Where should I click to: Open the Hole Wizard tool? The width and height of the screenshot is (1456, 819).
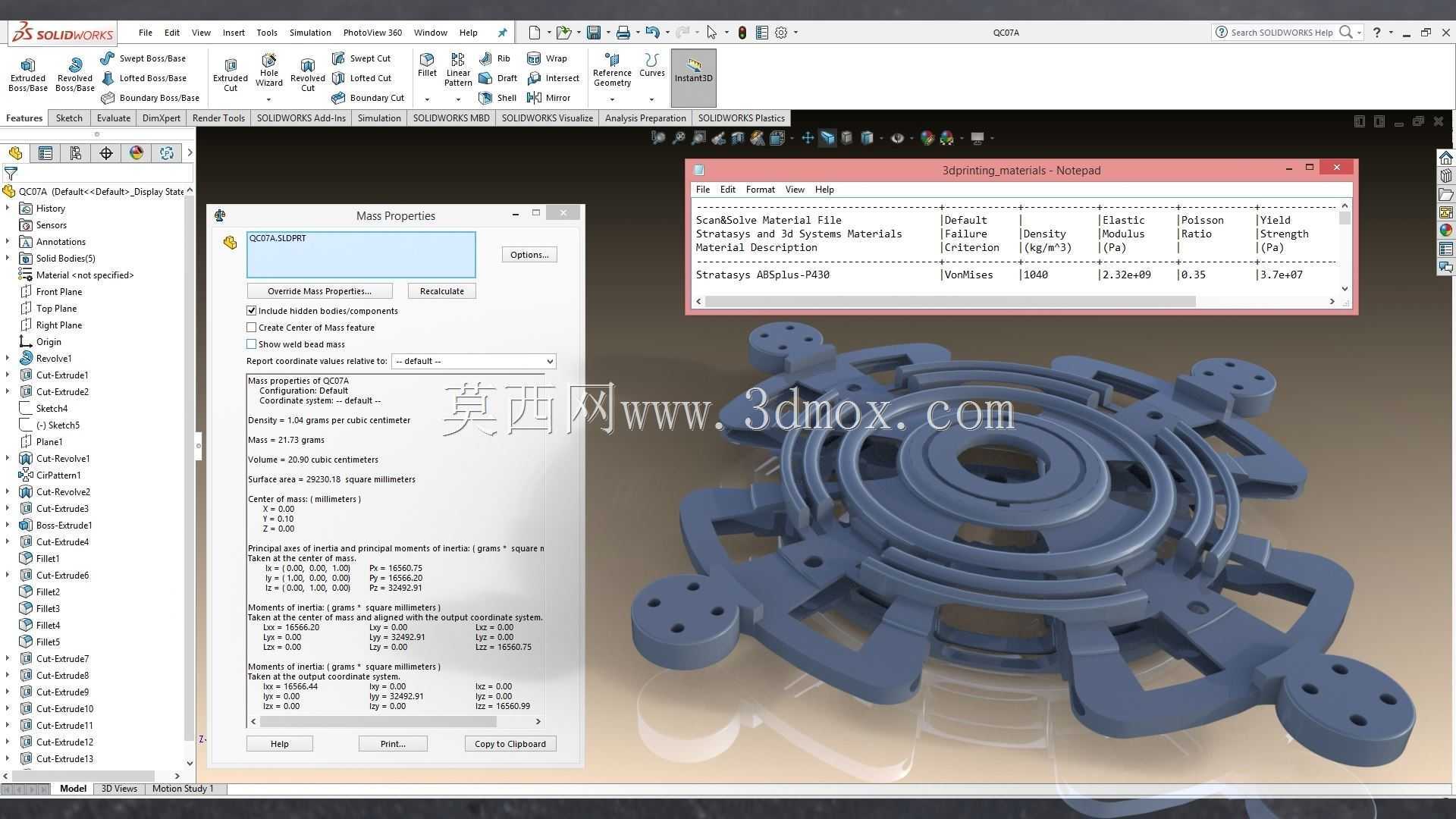pyautogui.click(x=268, y=70)
